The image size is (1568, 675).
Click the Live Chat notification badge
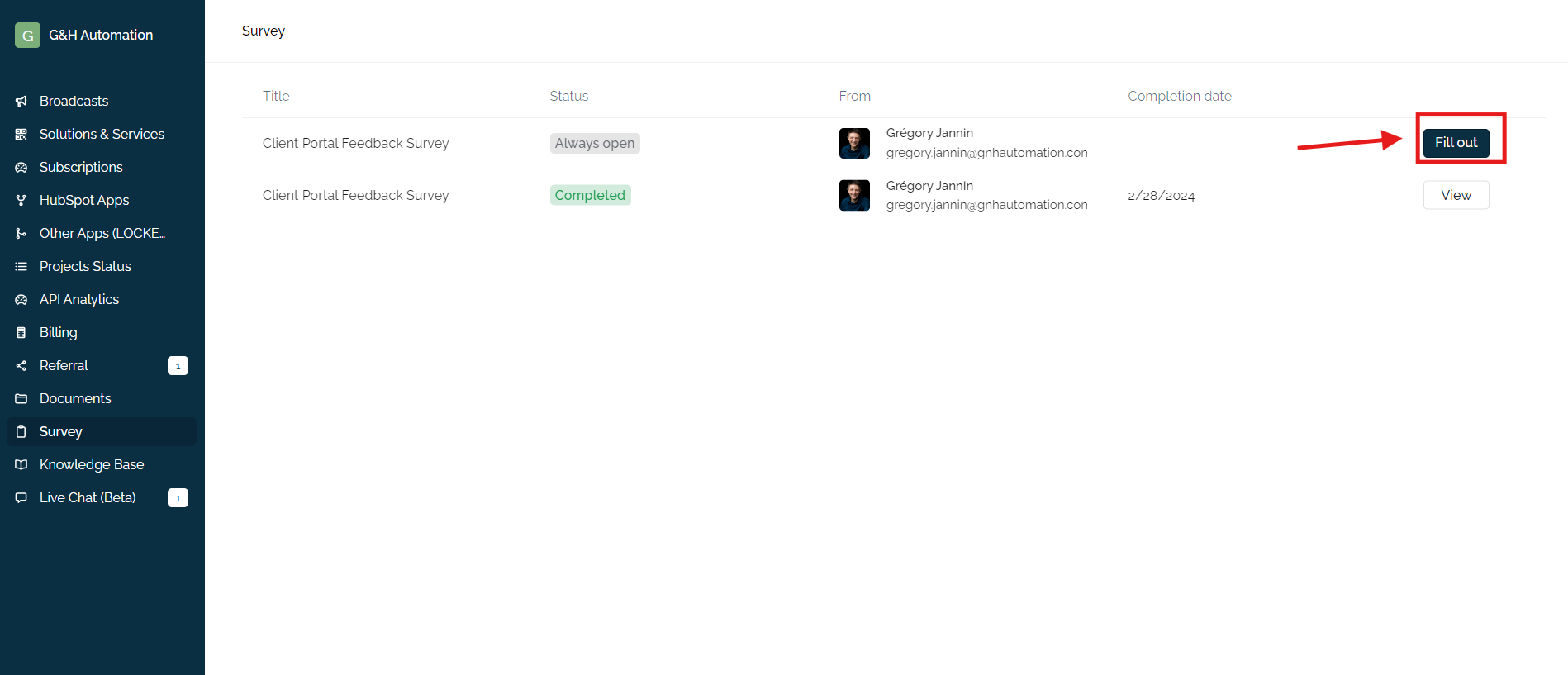click(x=178, y=497)
